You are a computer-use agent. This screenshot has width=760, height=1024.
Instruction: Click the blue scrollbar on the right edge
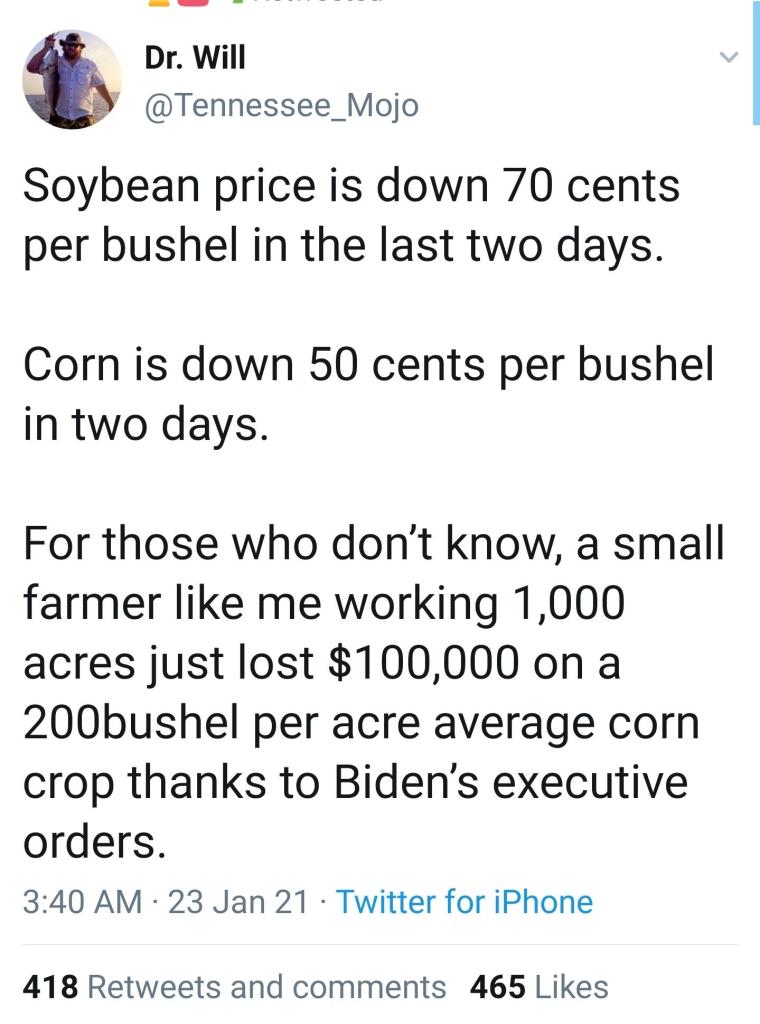coord(756,62)
